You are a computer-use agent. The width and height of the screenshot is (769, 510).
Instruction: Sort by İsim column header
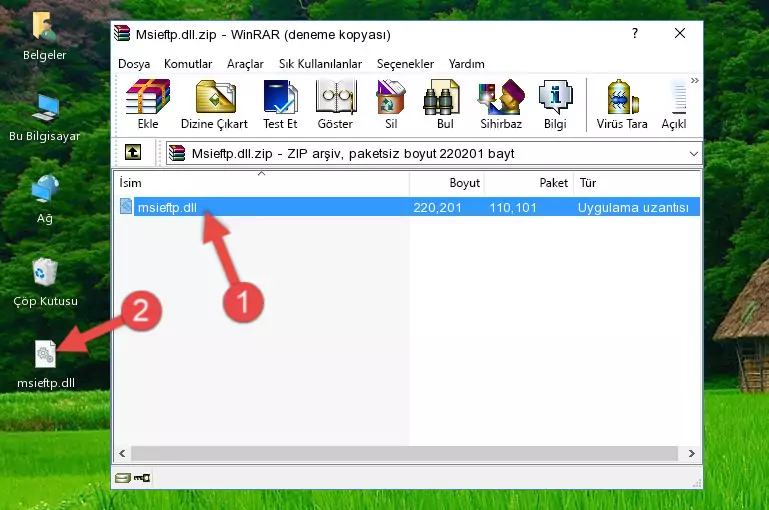click(262, 183)
